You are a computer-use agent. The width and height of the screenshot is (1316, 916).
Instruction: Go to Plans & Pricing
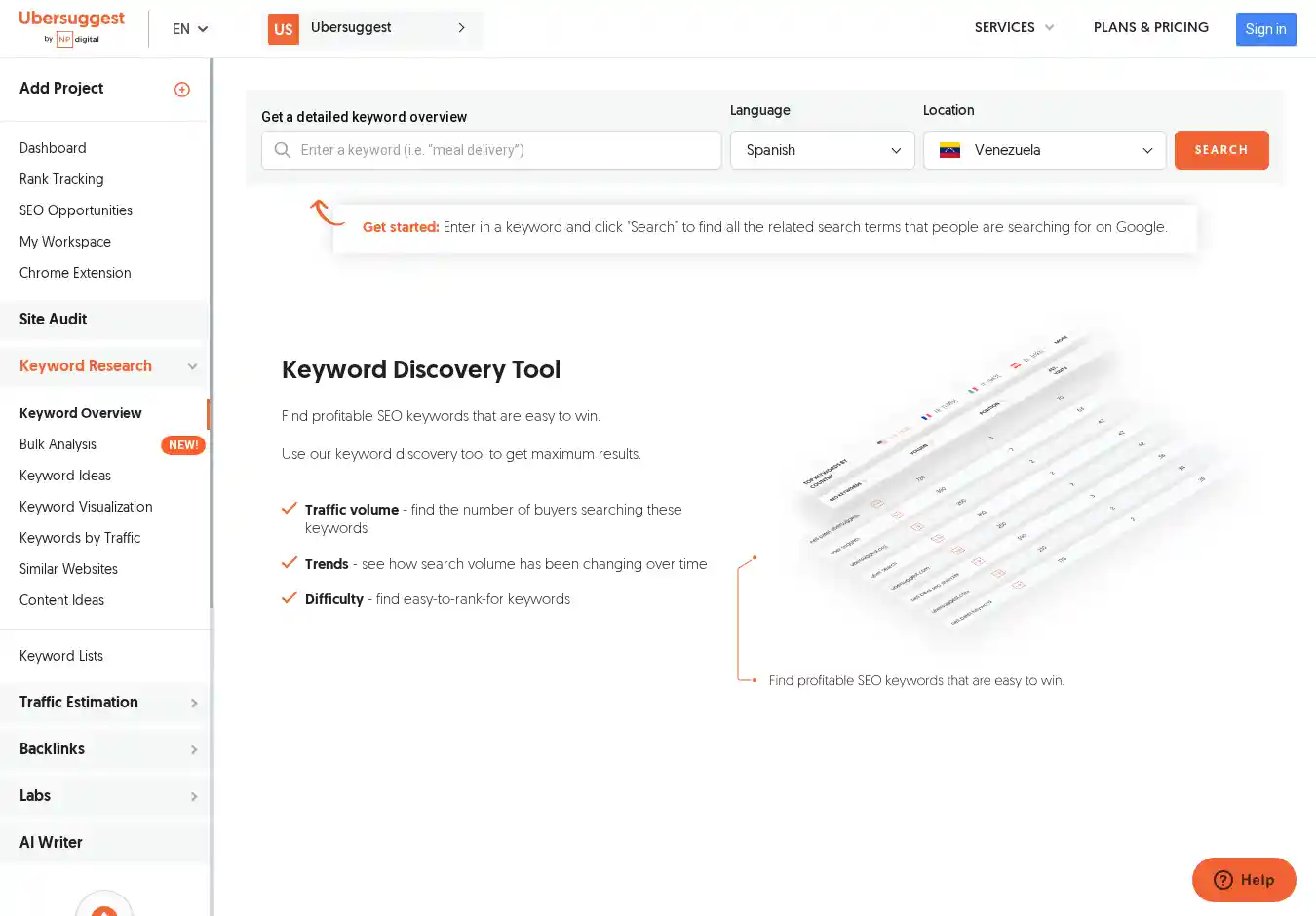1150,27
